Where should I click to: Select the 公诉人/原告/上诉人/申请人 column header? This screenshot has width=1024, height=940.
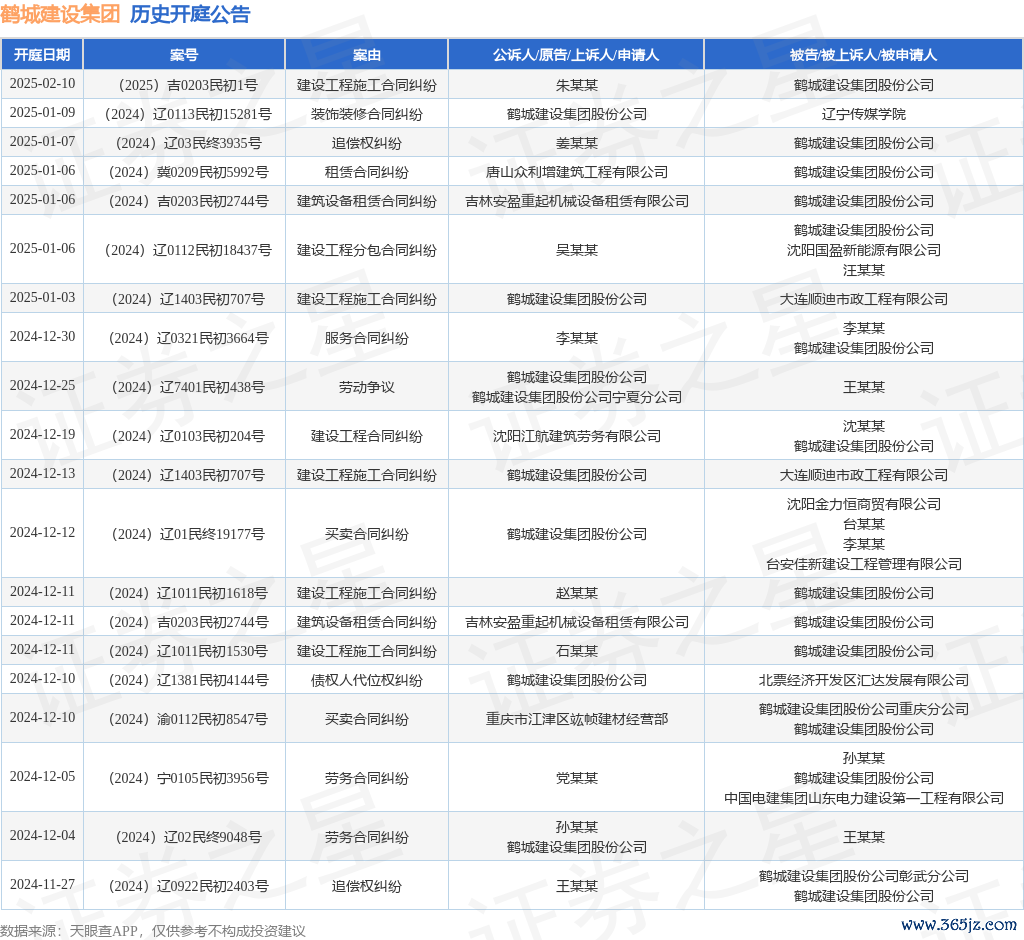[576, 55]
